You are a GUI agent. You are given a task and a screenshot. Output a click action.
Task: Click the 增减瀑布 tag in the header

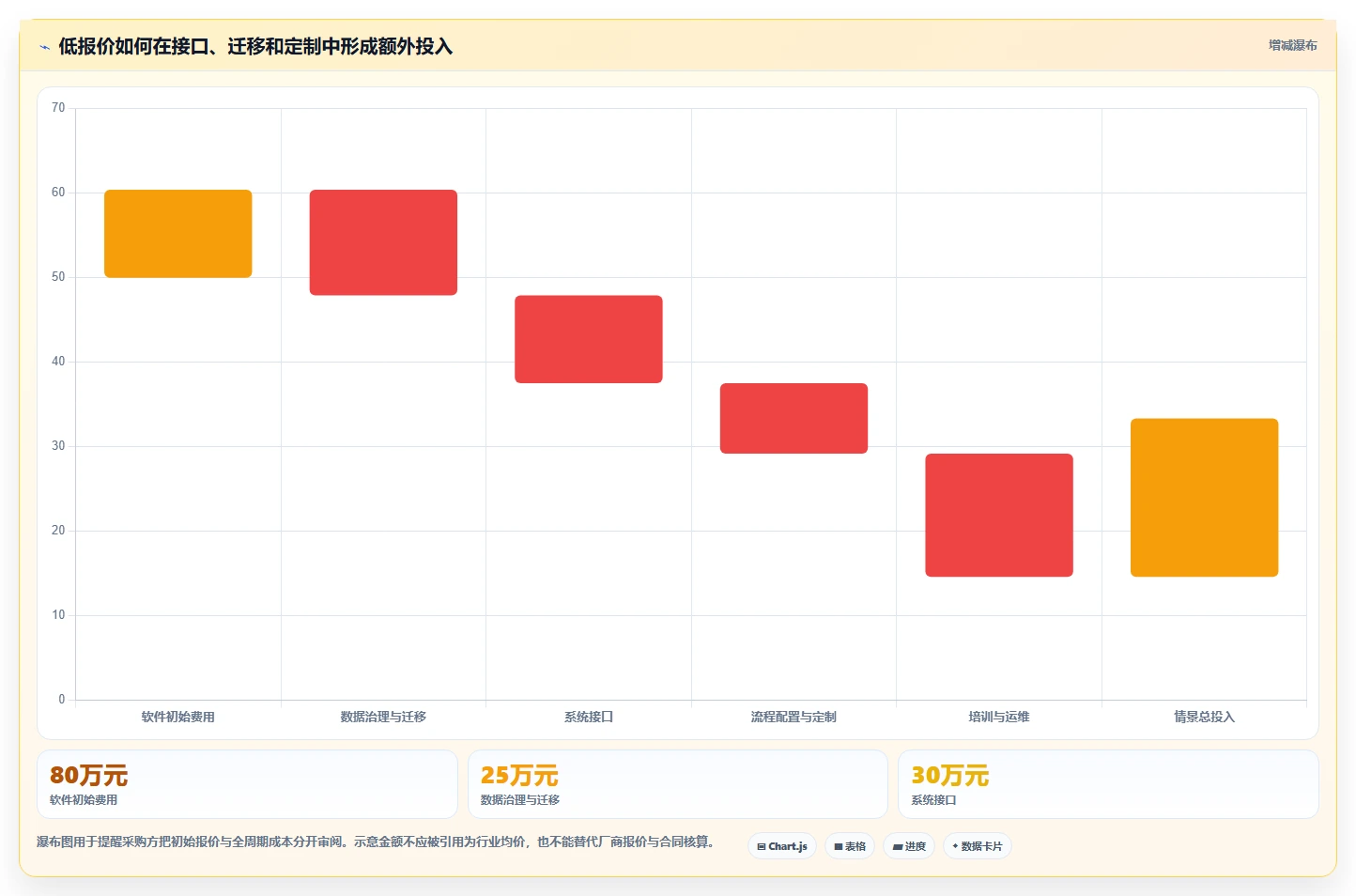click(x=1292, y=45)
